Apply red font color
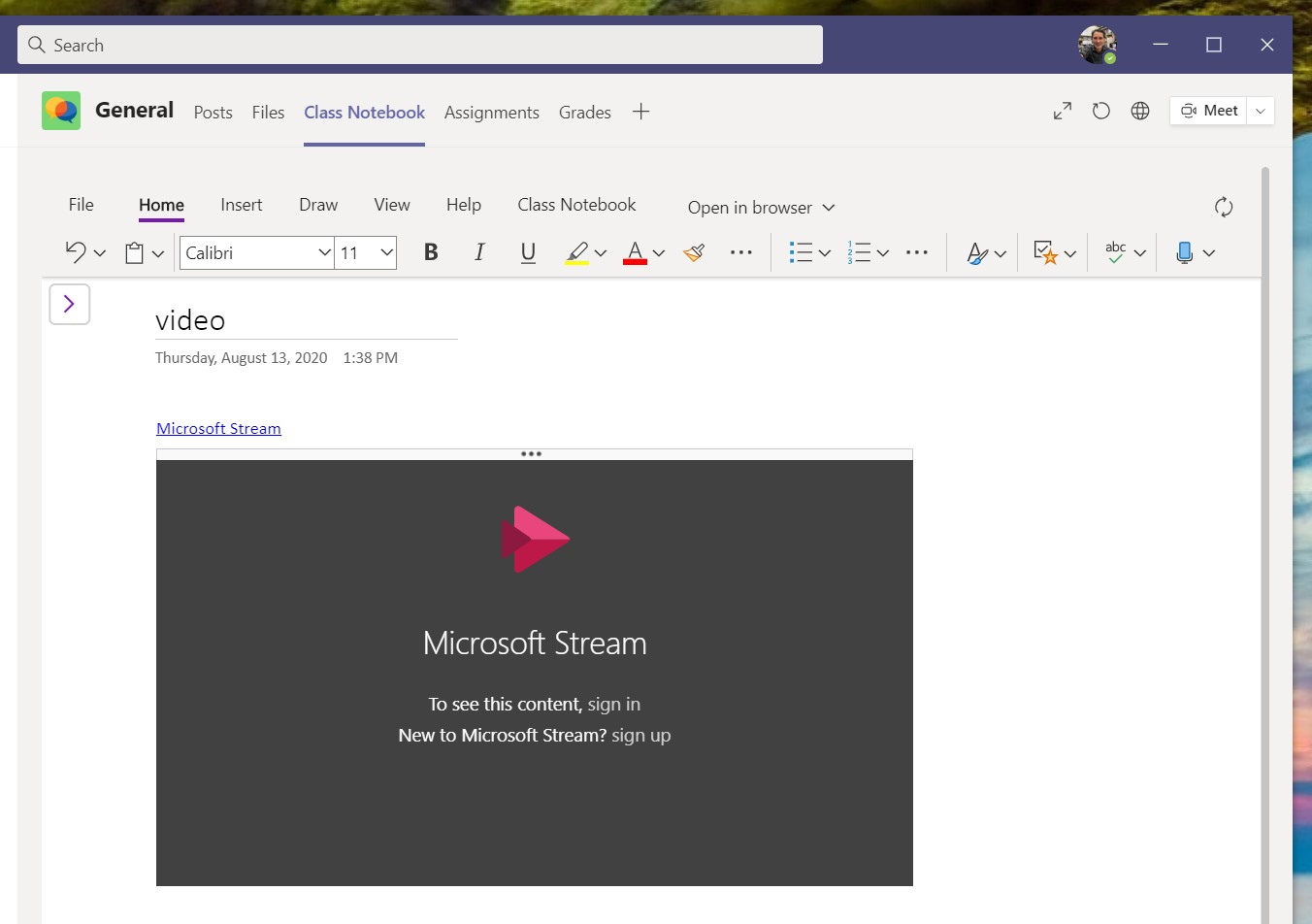This screenshot has height=924, width=1312. tap(635, 252)
